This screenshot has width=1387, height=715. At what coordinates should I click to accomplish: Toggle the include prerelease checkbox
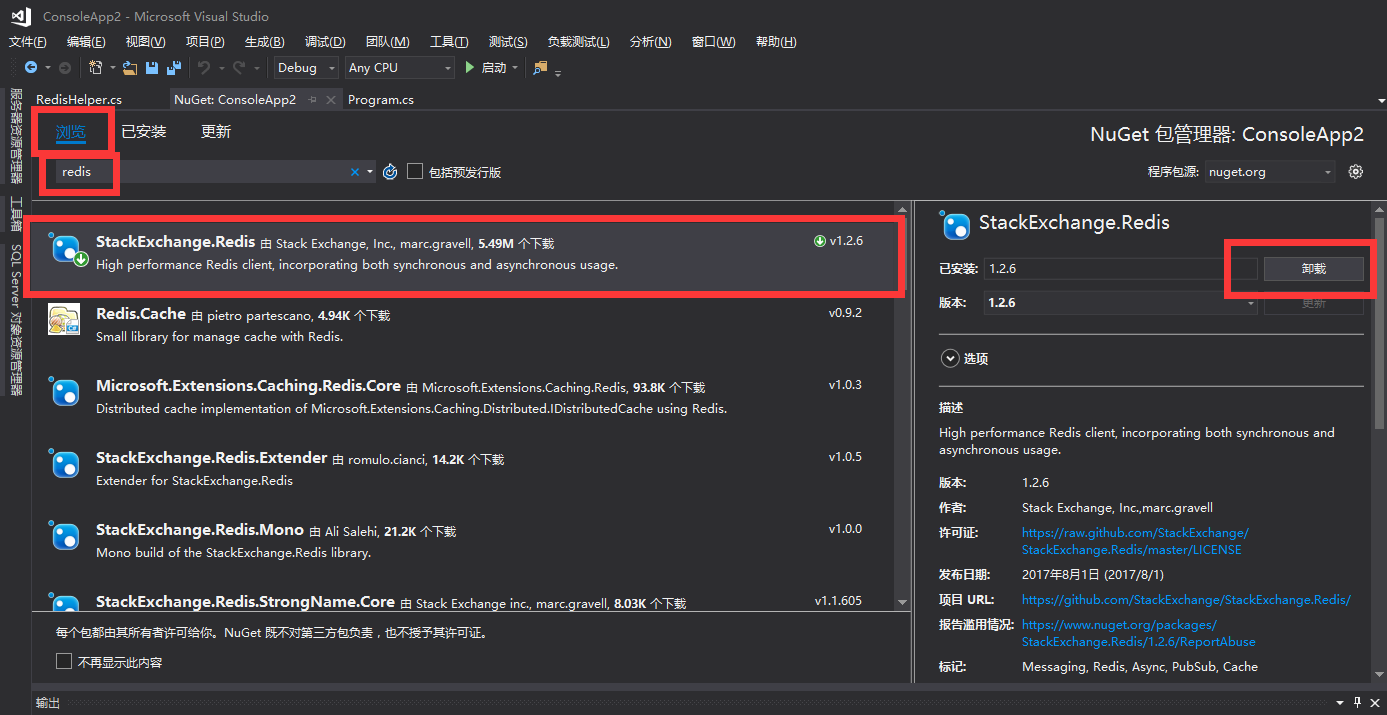tap(415, 172)
